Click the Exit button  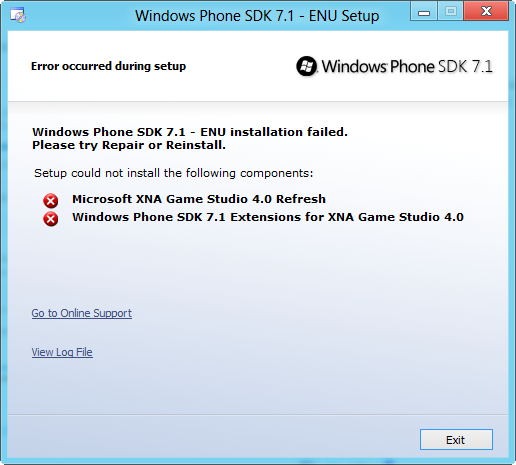coord(456,439)
